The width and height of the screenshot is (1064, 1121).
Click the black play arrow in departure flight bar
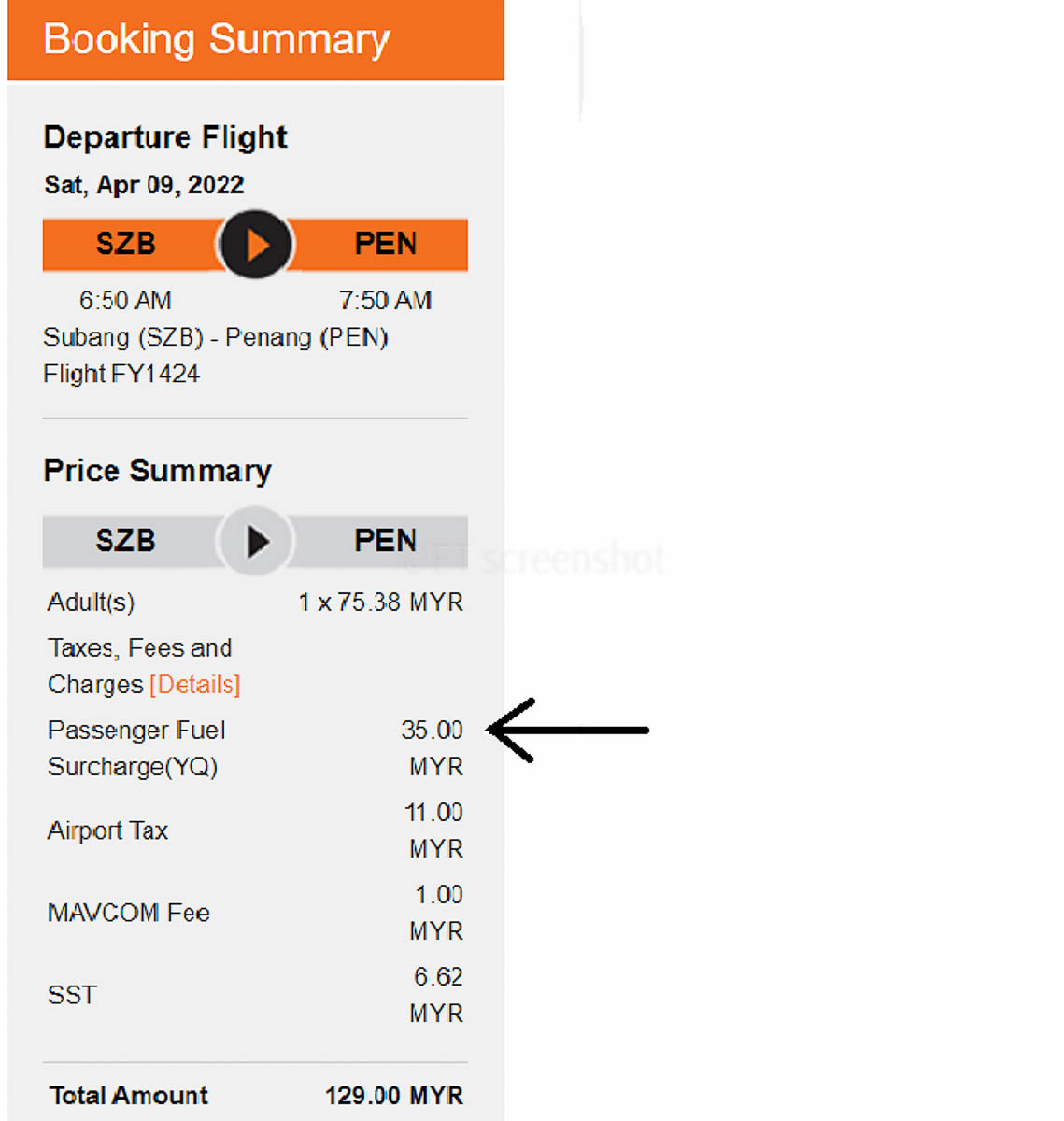click(256, 245)
